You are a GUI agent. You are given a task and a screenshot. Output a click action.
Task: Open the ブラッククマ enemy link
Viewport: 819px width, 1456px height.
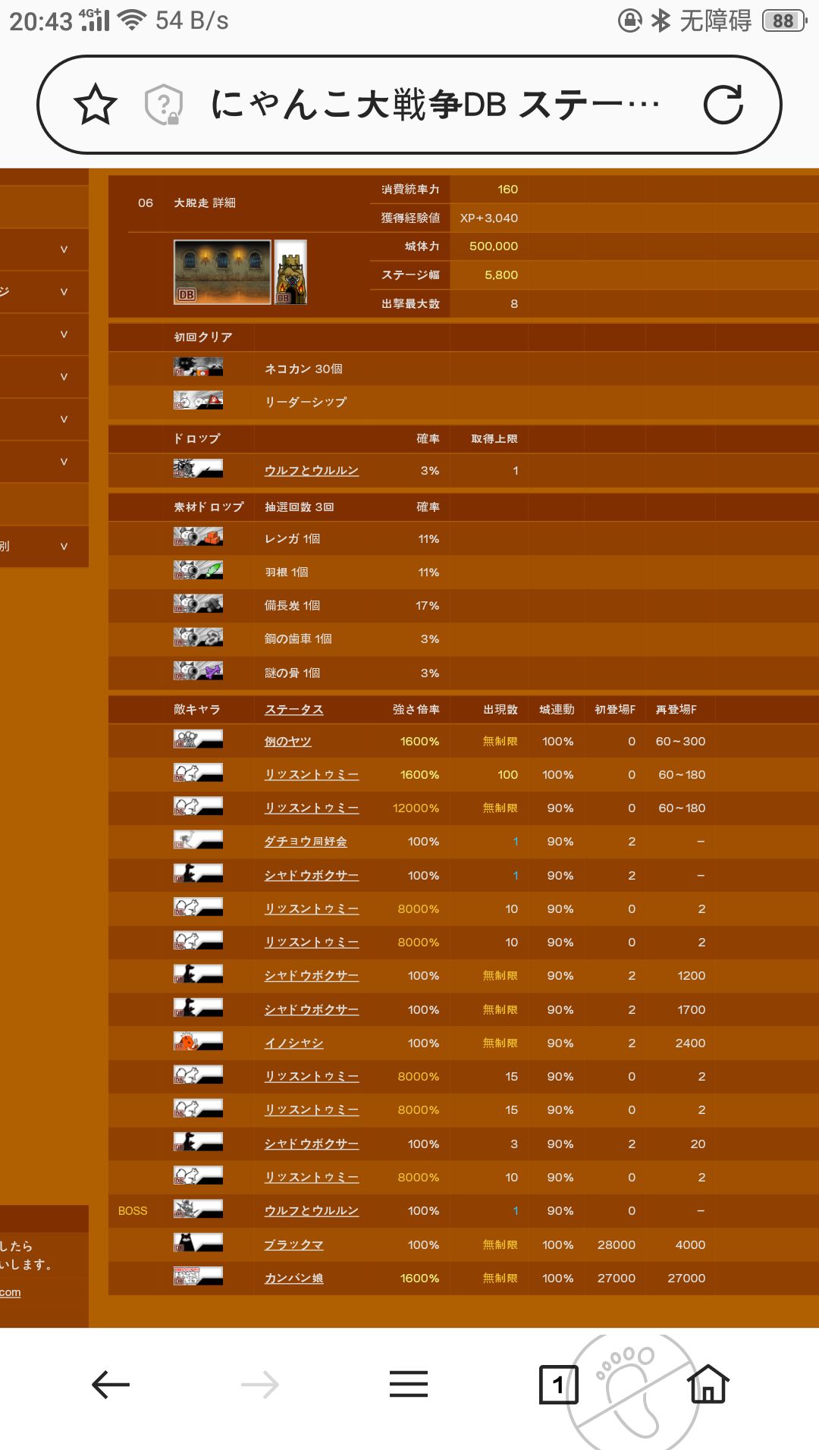click(293, 1245)
